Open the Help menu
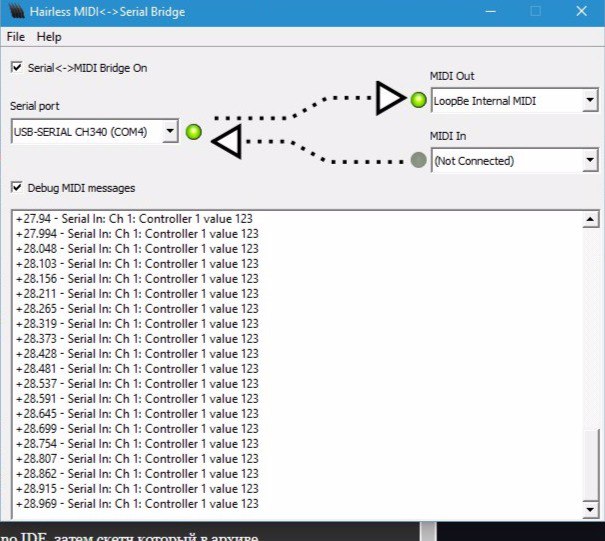This screenshot has width=605, height=541. coord(49,37)
